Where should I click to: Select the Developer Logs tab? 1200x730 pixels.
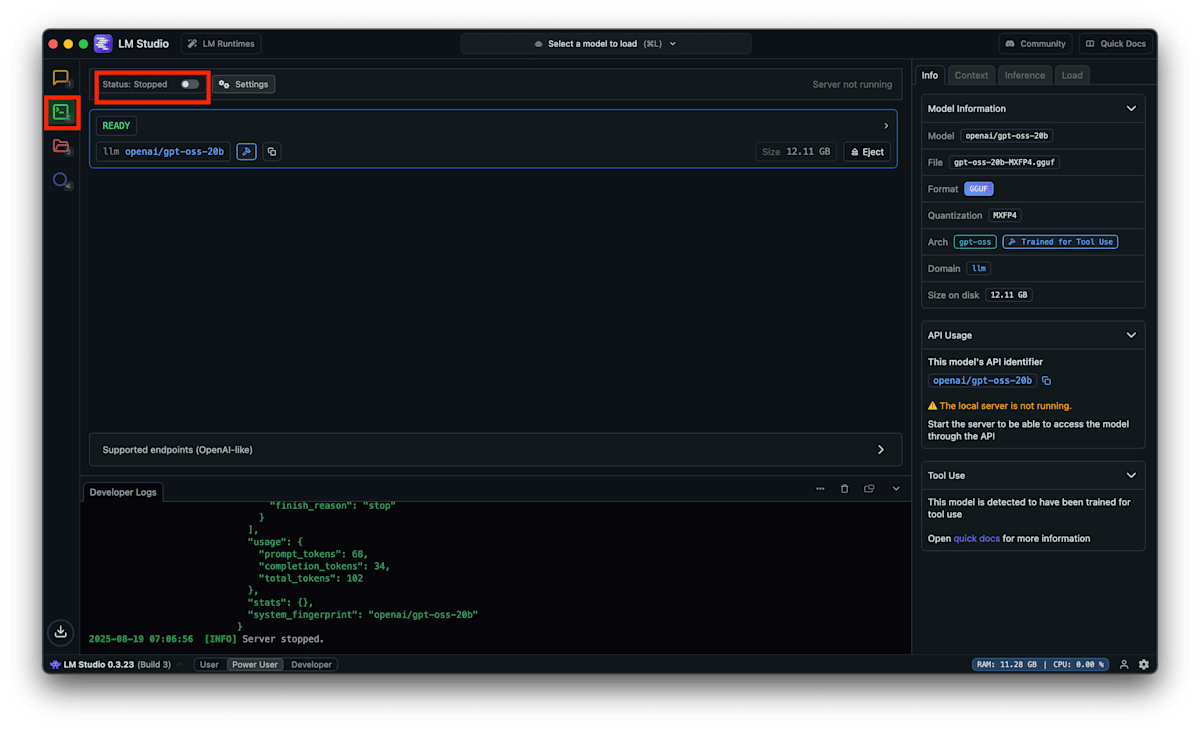pyautogui.click(x=123, y=492)
